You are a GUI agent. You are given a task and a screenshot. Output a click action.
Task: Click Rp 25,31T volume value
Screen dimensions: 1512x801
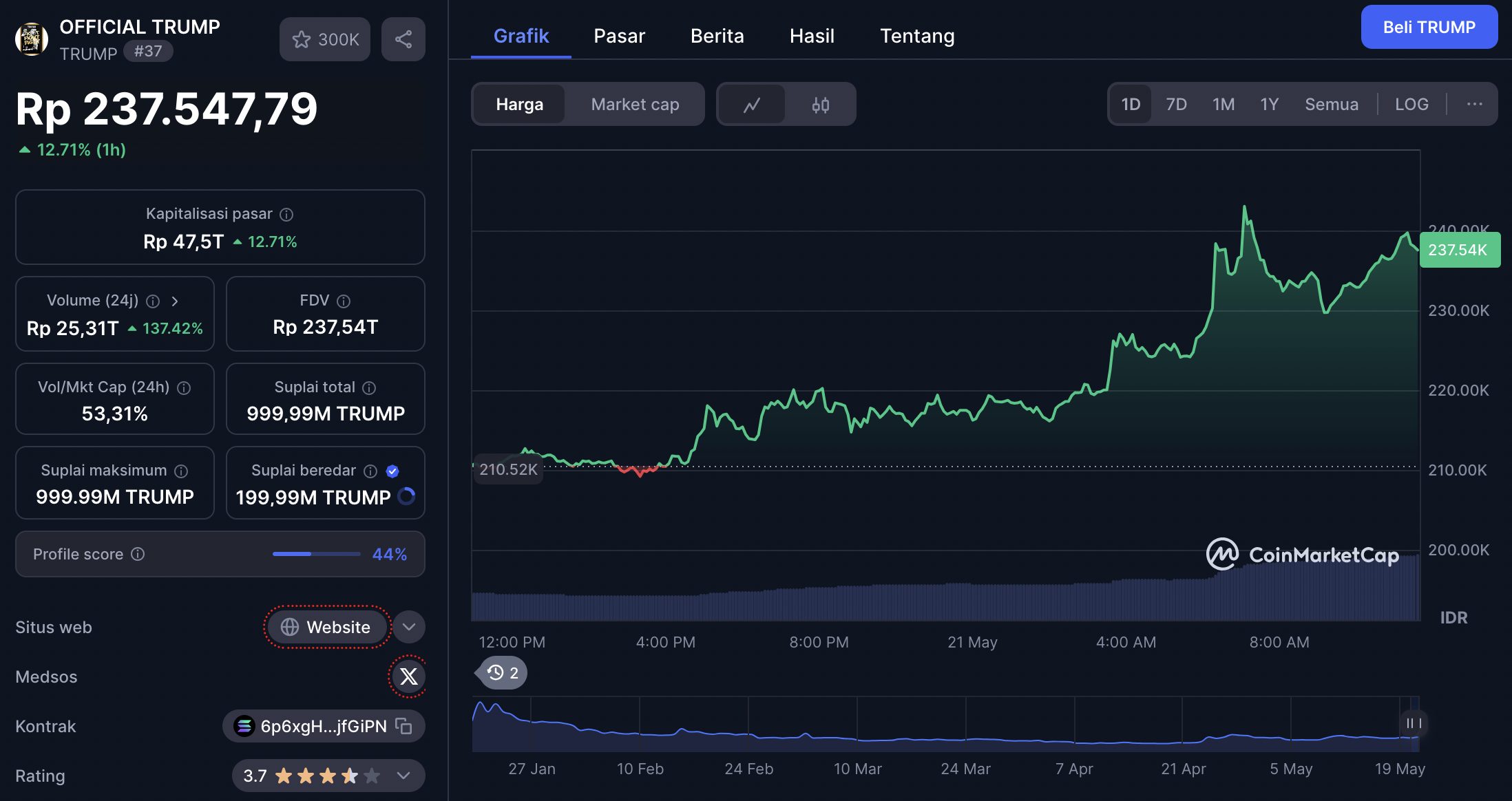(x=73, y=328)
